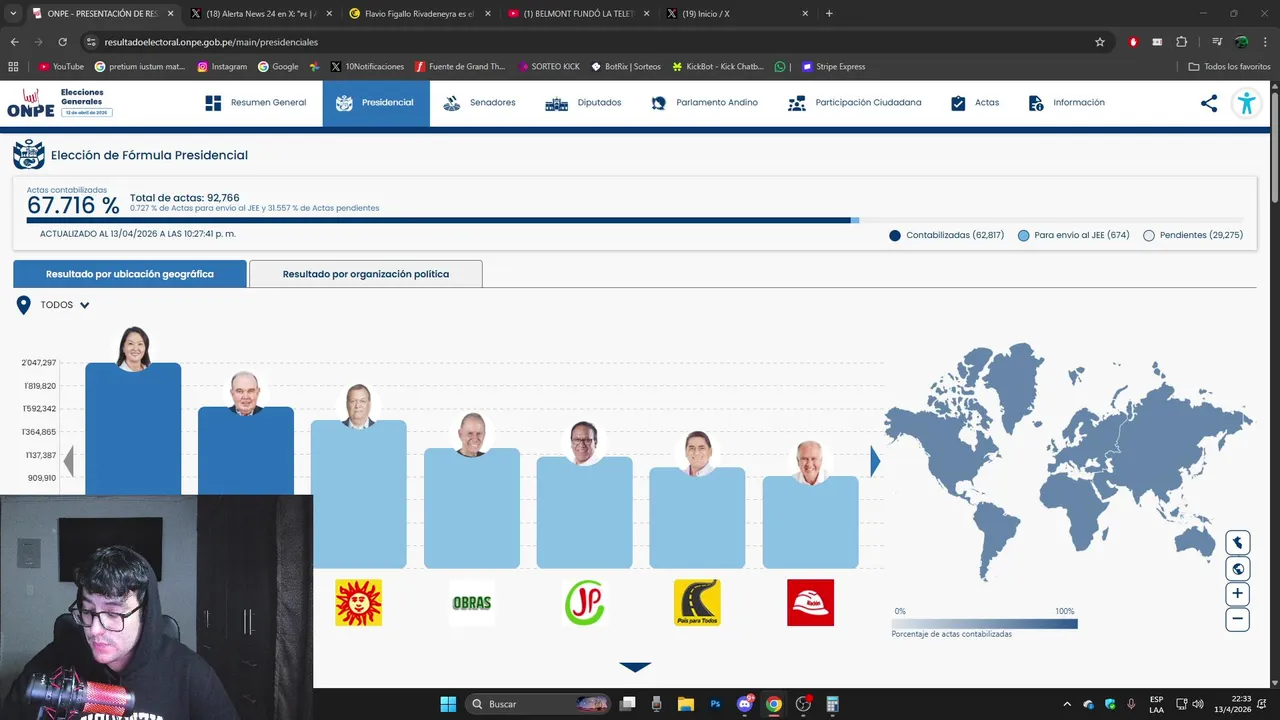1280x720 pixels.
Task: Open the Todos los favoritos folder
Action: coord(1229,67)
